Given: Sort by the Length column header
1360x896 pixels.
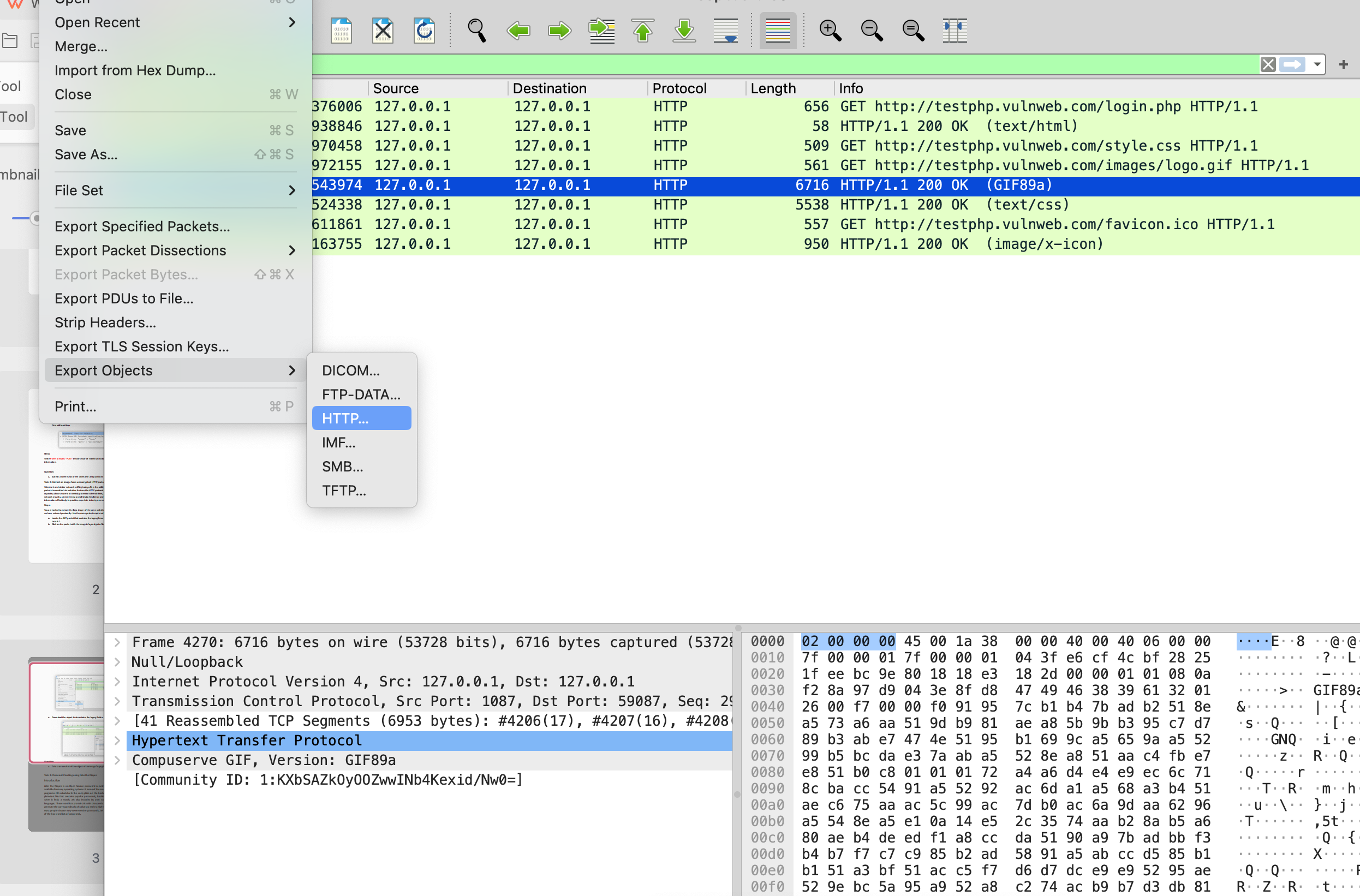Looking at the screenshot, I should point(790,88).
